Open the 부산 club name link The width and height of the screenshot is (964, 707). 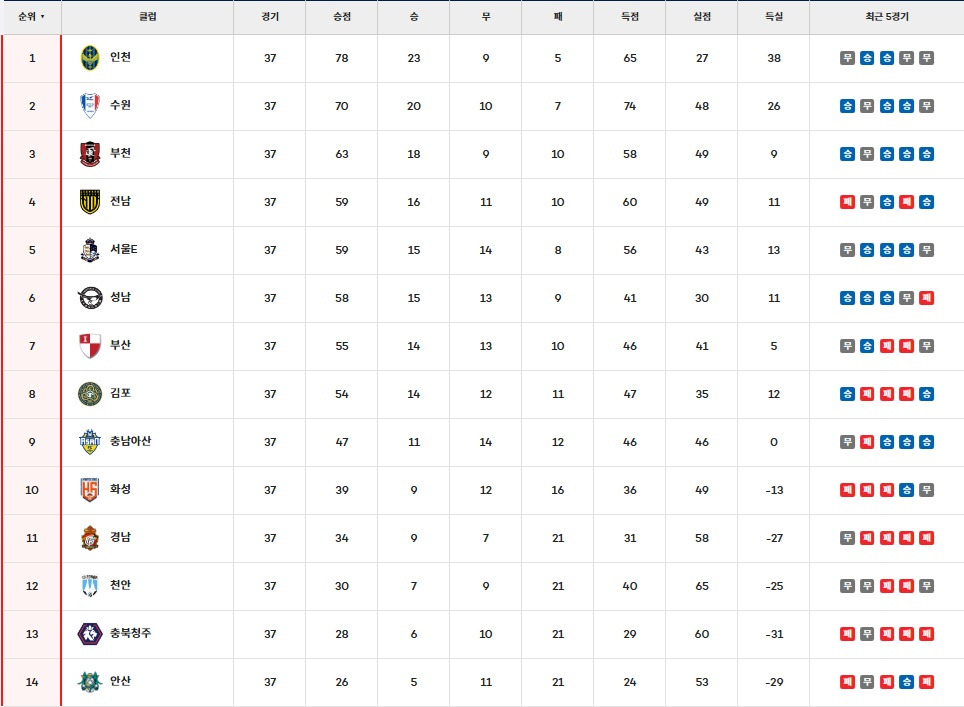pos(120,345)
